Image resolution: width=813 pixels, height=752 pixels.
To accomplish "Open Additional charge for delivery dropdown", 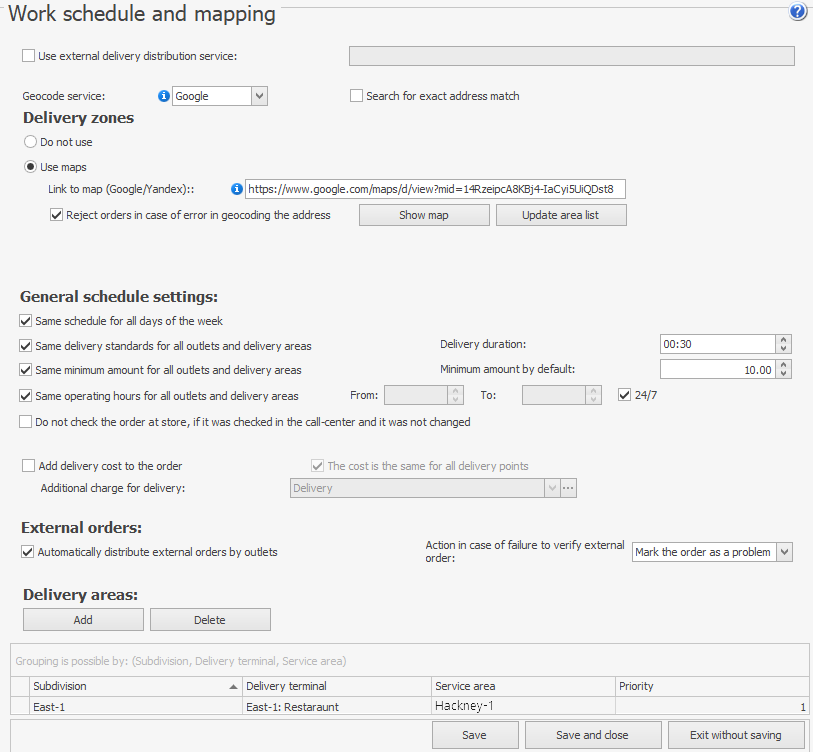I will [x=551, y=488].
